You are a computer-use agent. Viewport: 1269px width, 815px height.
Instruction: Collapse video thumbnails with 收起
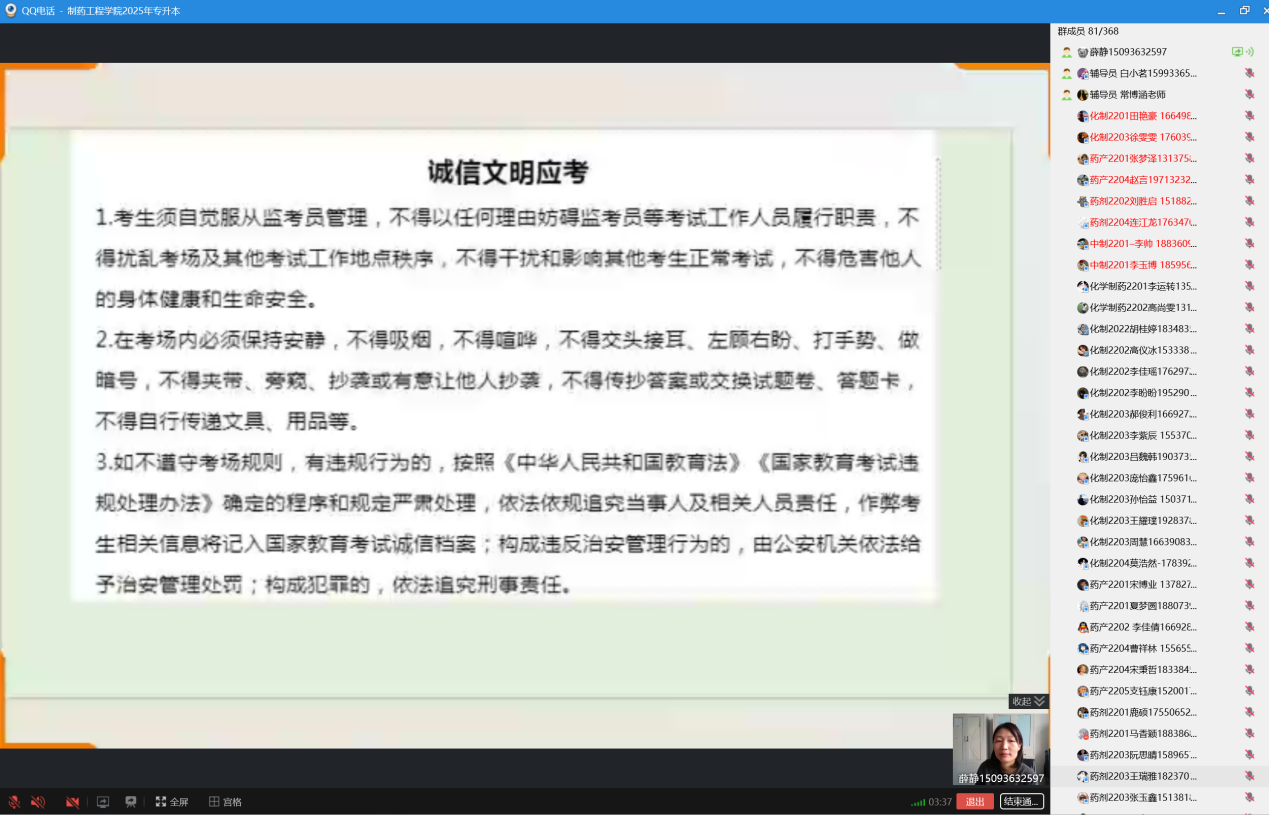pos(1027,701)
